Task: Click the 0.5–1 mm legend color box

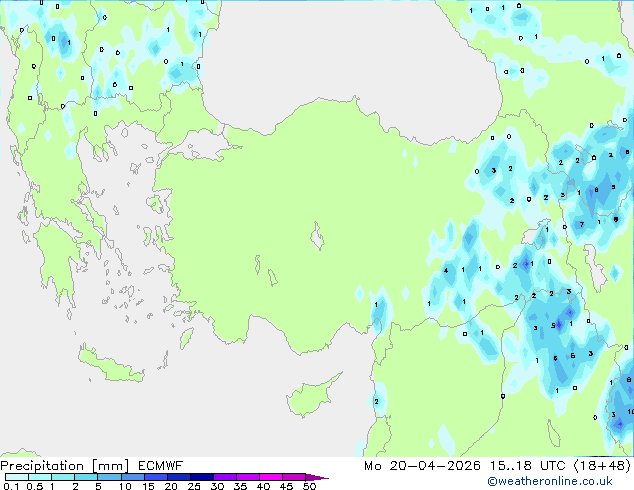Action: click(x=40, y=477)
